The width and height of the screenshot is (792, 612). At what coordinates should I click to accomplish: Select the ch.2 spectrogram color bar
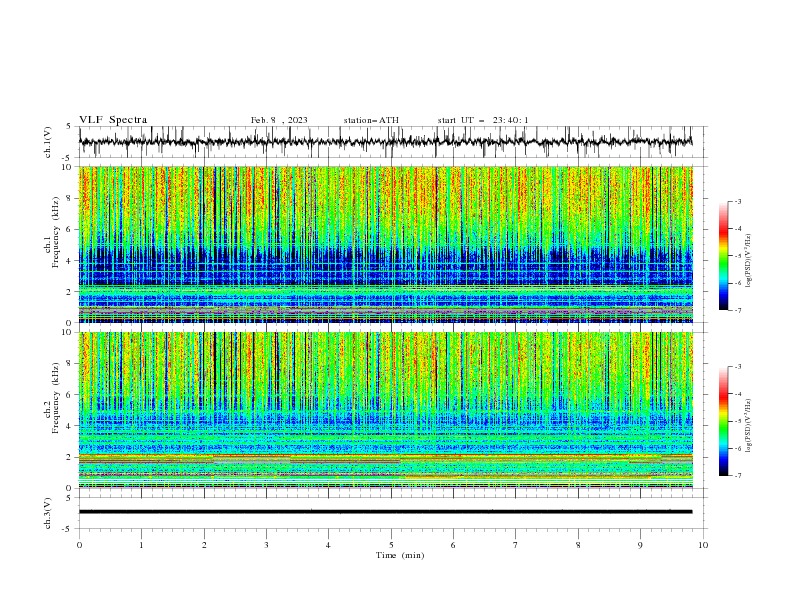(x=723, y=421)
